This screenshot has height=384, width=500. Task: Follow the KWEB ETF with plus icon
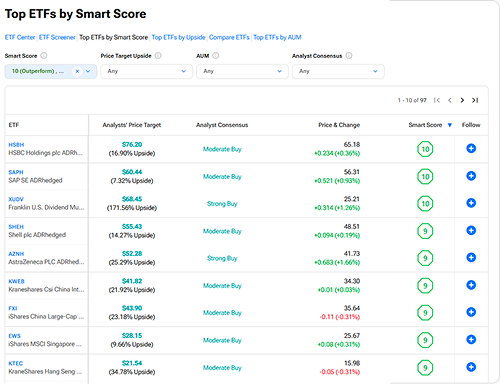pos(471,285)
